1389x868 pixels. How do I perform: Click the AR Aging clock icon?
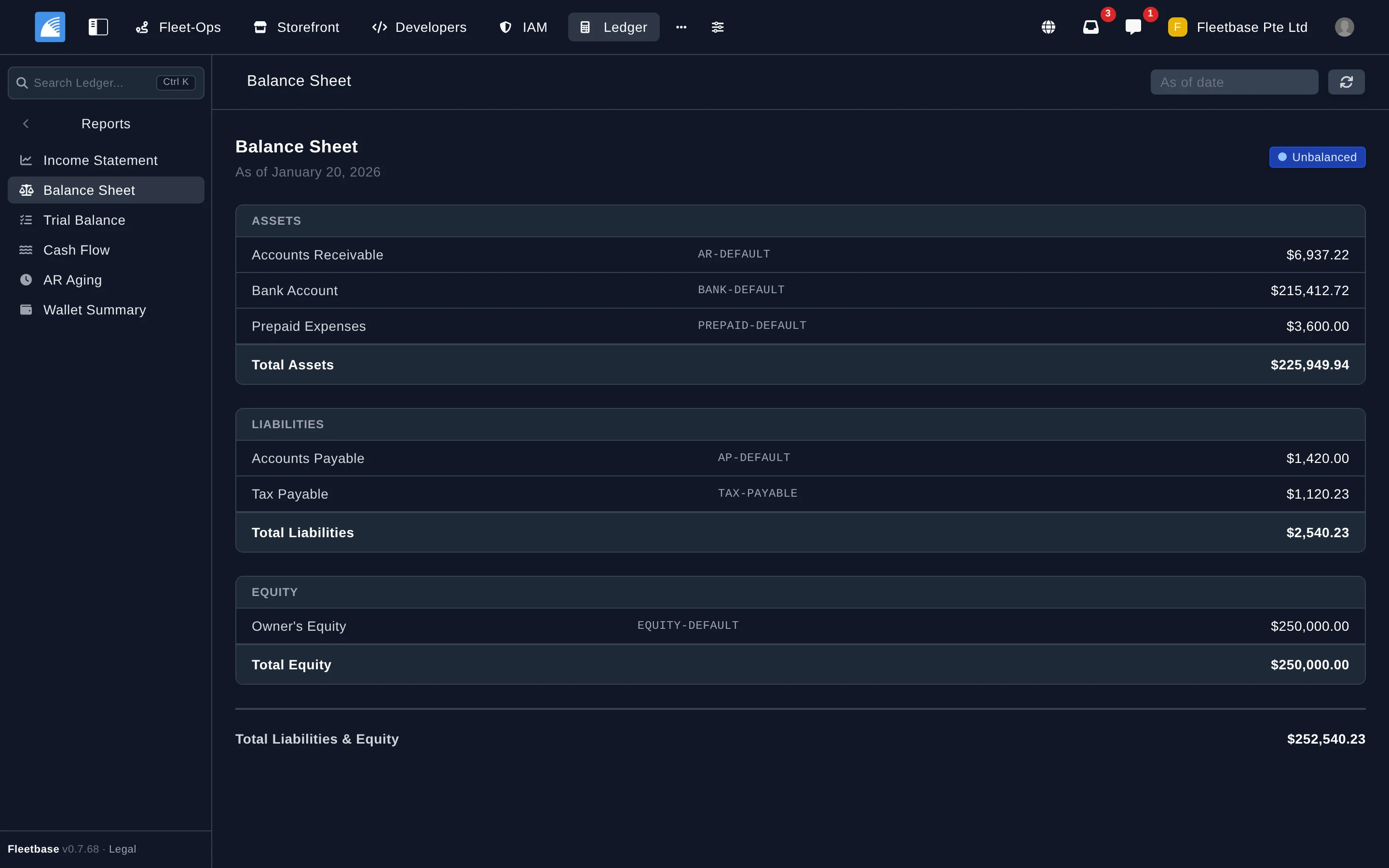click(x=26, y=280)
